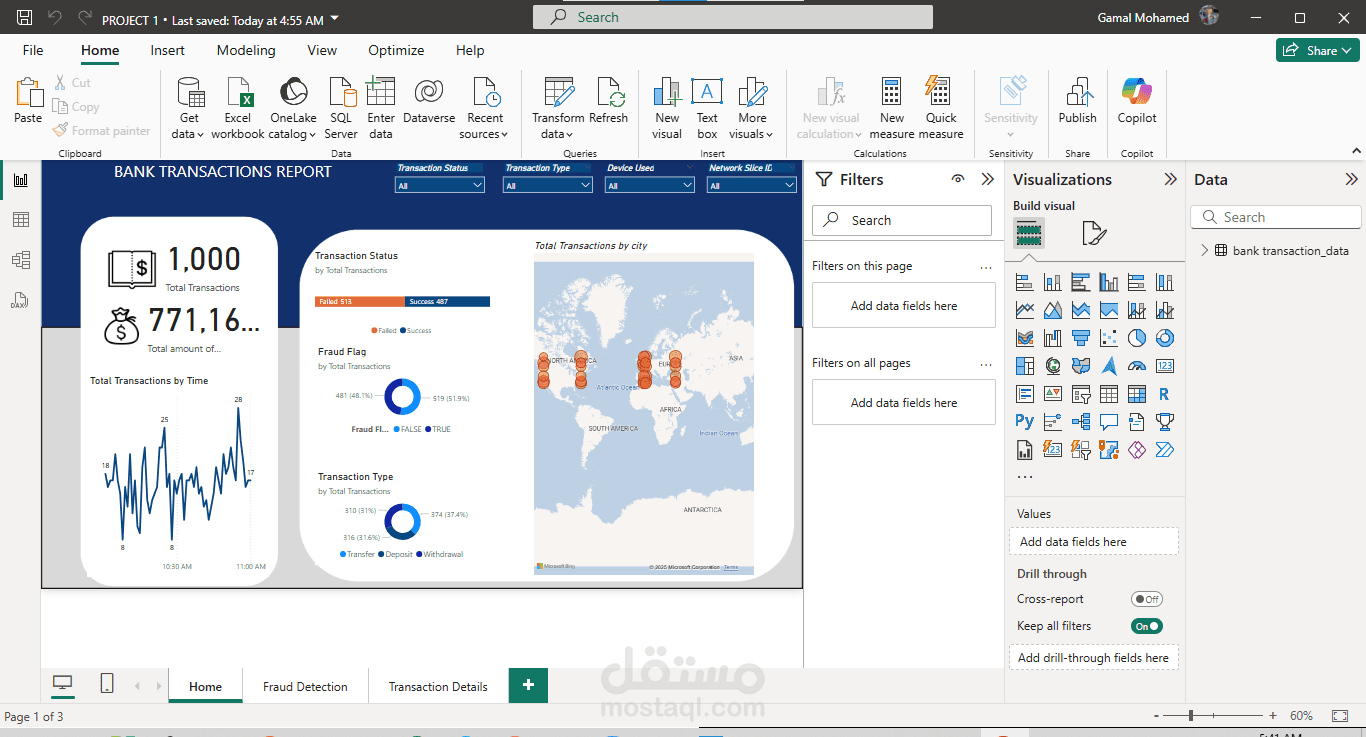
Task: Show more visuals ellipsis in gallery
Action: 1025,478
